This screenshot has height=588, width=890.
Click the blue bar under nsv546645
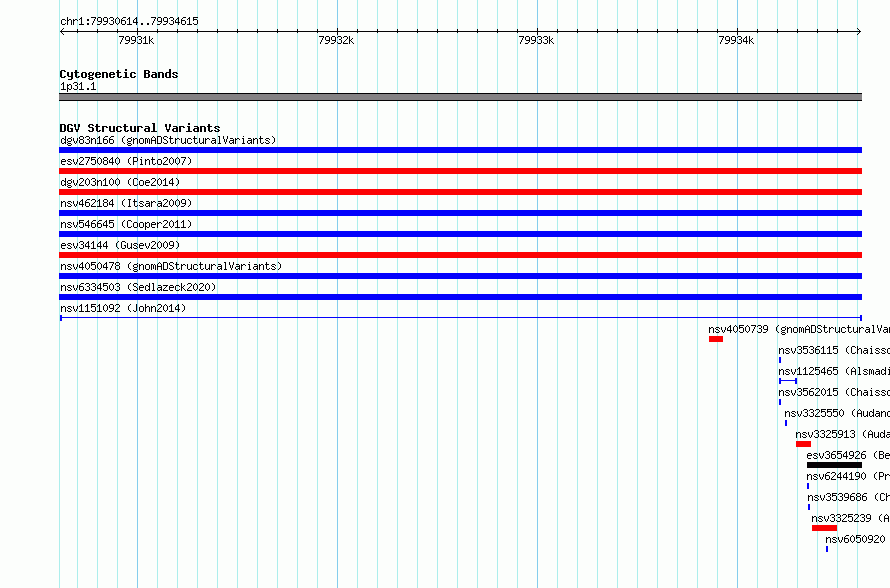point(460,234)
